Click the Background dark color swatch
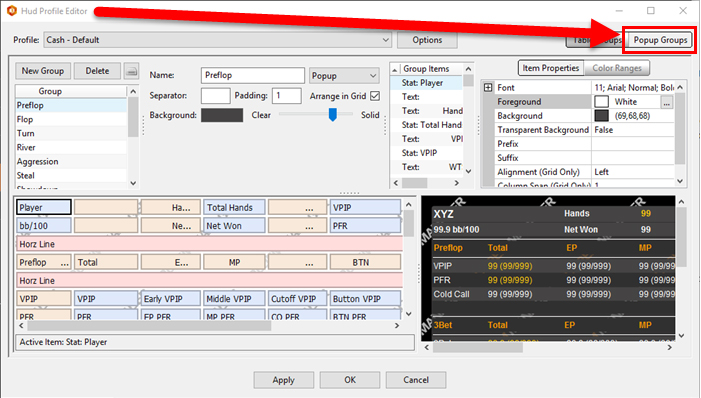The height and width of the screenshot is (398, 701). tap(222, 115)
